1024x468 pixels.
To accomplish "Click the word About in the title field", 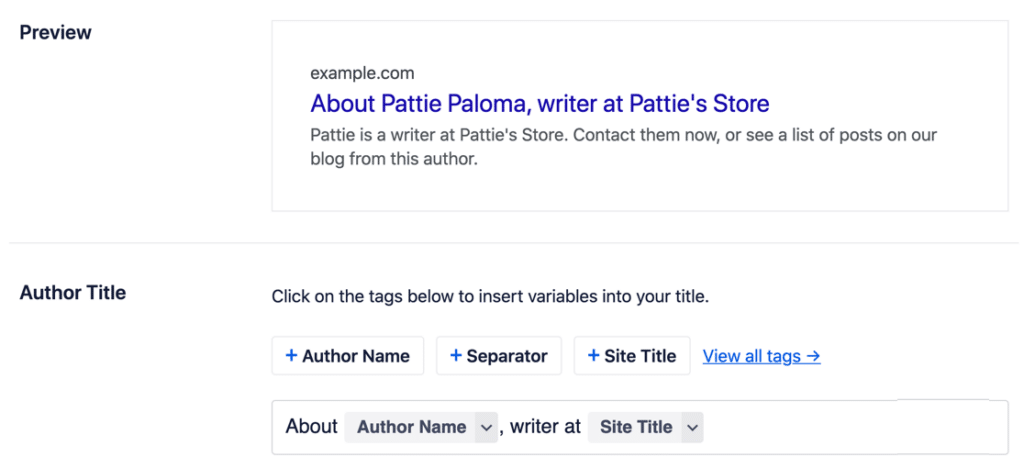I will [x=312, y=427].
